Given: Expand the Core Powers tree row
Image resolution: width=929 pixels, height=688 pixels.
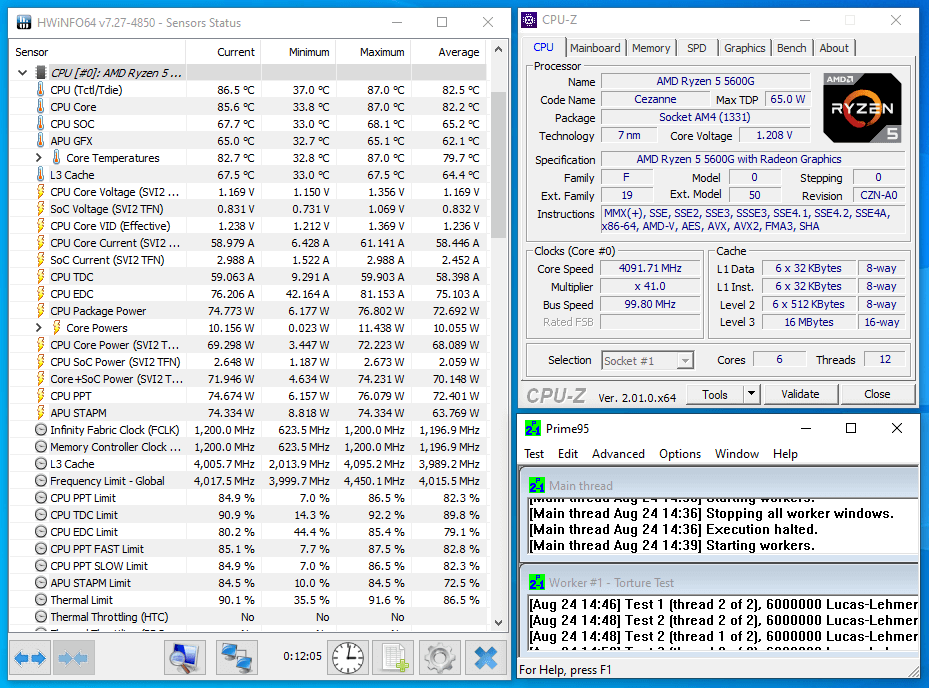Looking at the screenshot, I should pos(39,328).
